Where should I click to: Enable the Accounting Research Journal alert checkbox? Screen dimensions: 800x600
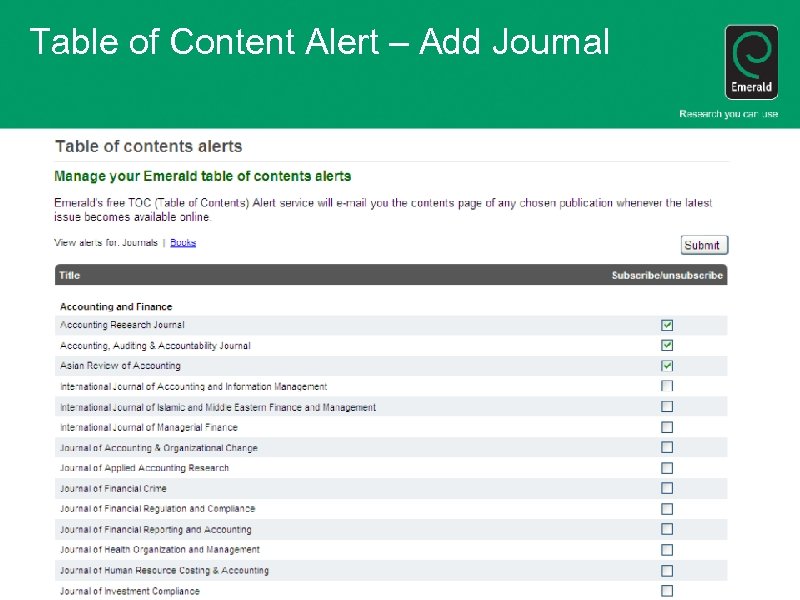coord(667,324)
